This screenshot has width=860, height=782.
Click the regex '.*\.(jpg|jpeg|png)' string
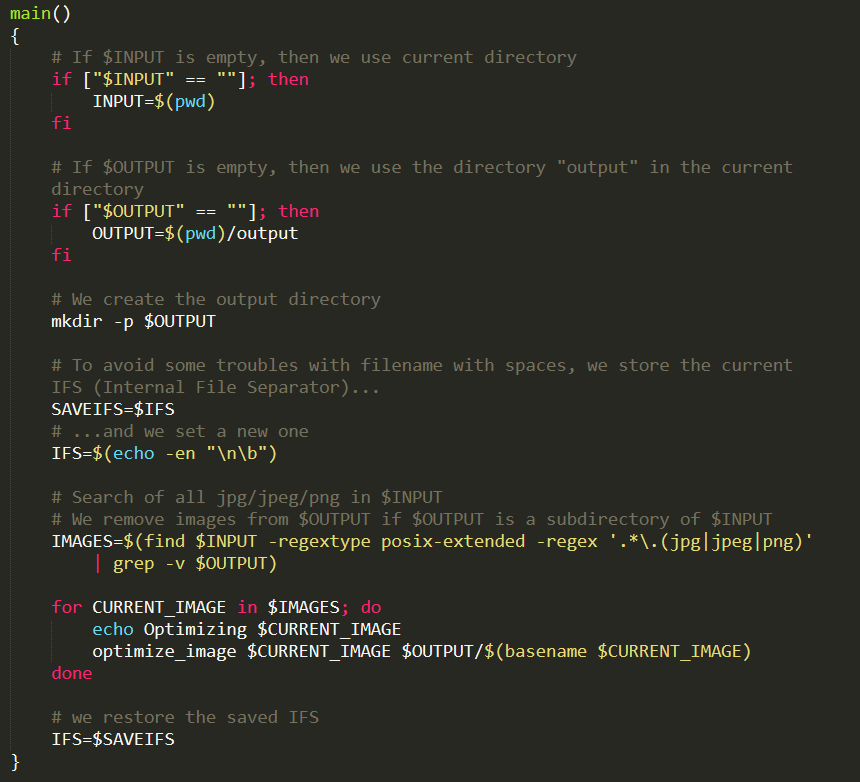711,541
